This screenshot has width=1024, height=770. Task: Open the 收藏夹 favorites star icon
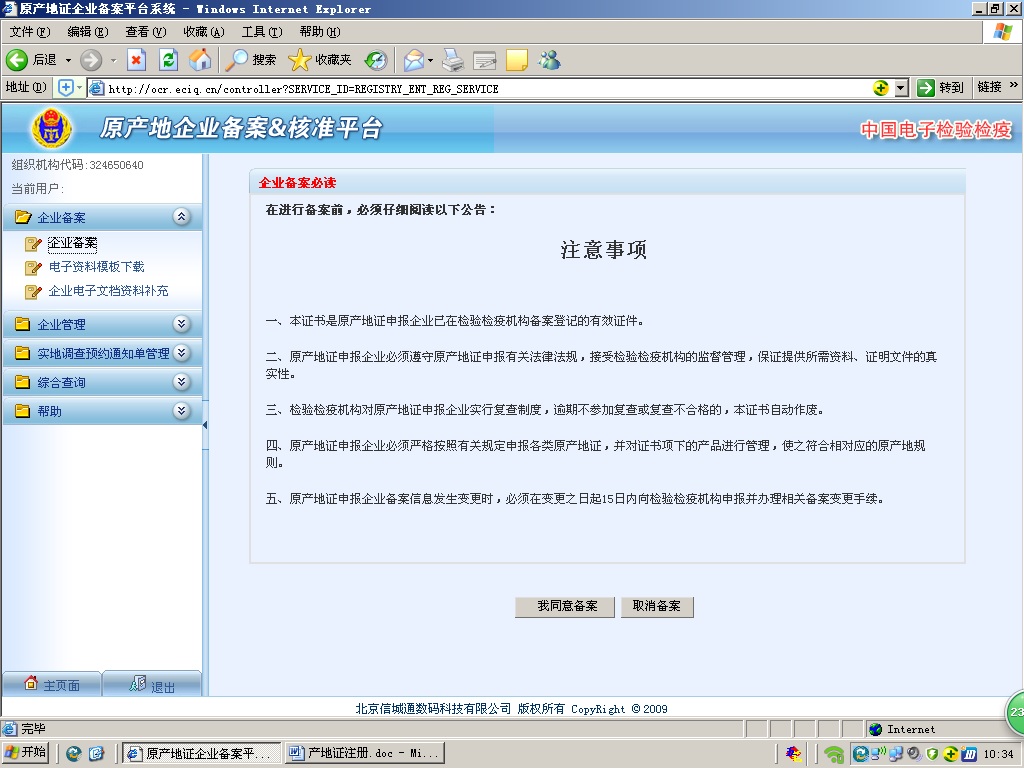coord(303,60)
